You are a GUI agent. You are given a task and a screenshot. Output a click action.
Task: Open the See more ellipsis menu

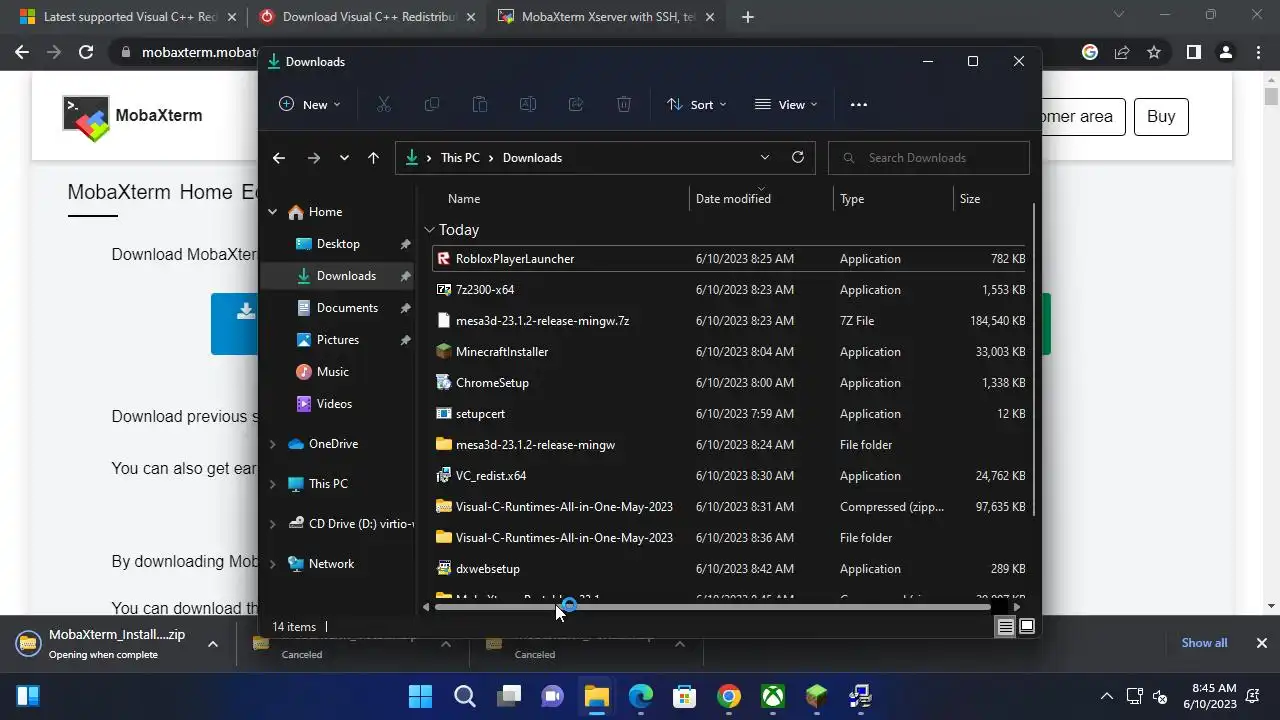(858, 104)
